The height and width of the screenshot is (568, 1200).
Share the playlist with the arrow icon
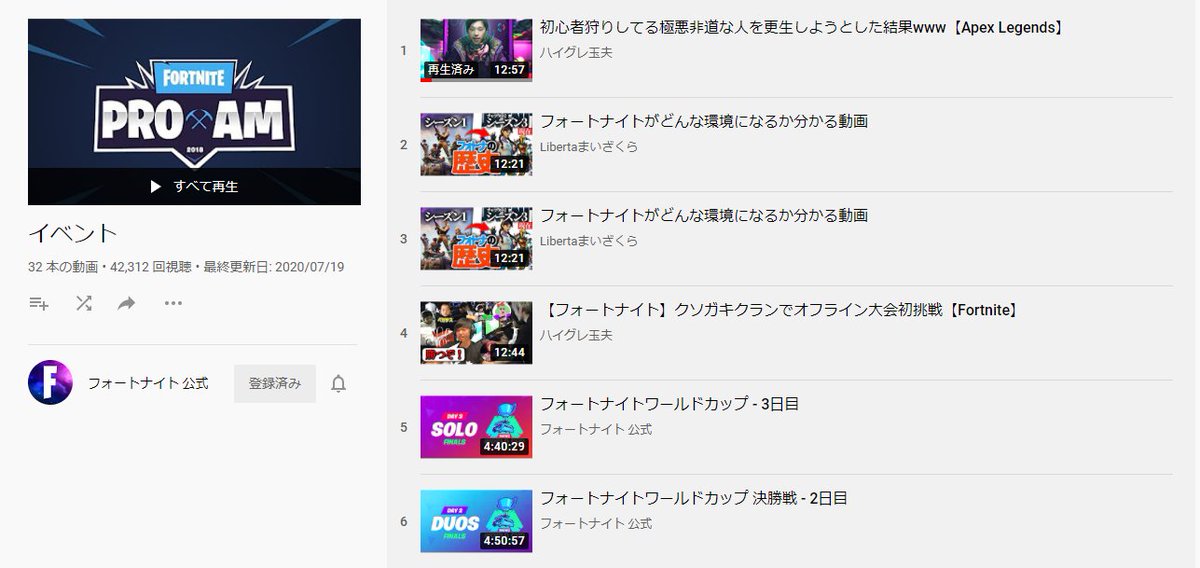(127, 303)
